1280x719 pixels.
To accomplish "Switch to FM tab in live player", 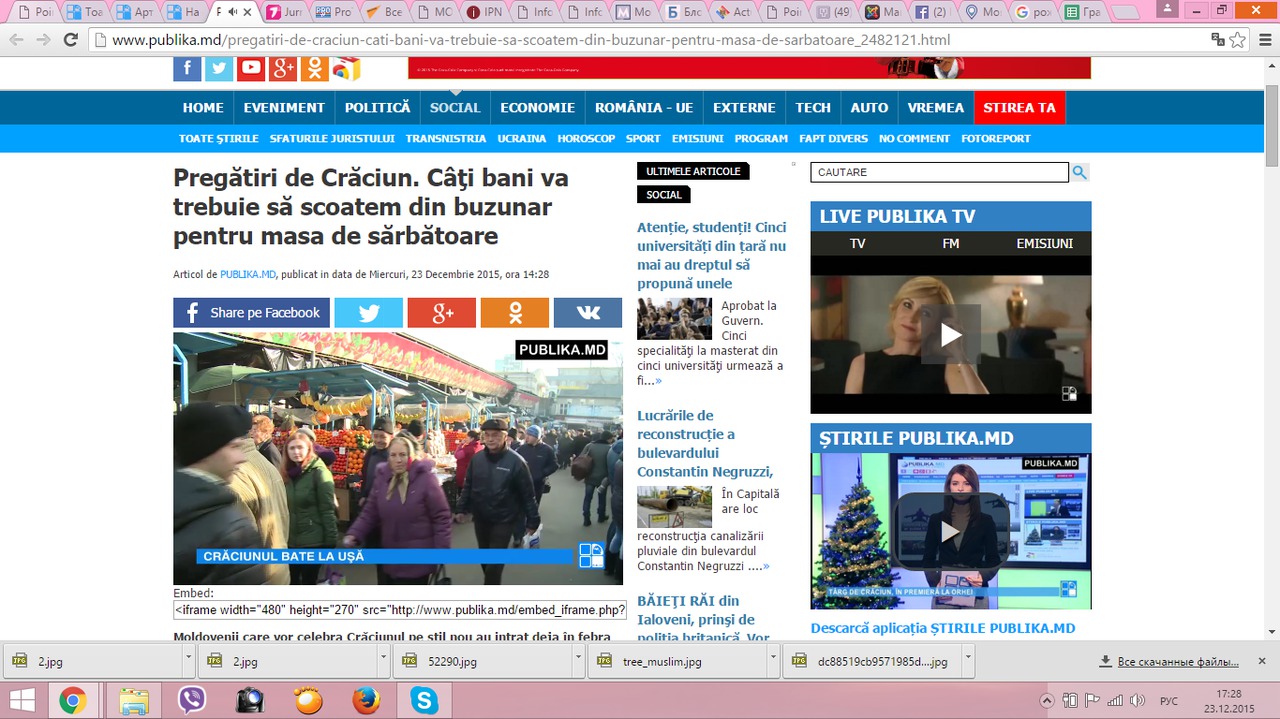I will click(x=951, y=244).
